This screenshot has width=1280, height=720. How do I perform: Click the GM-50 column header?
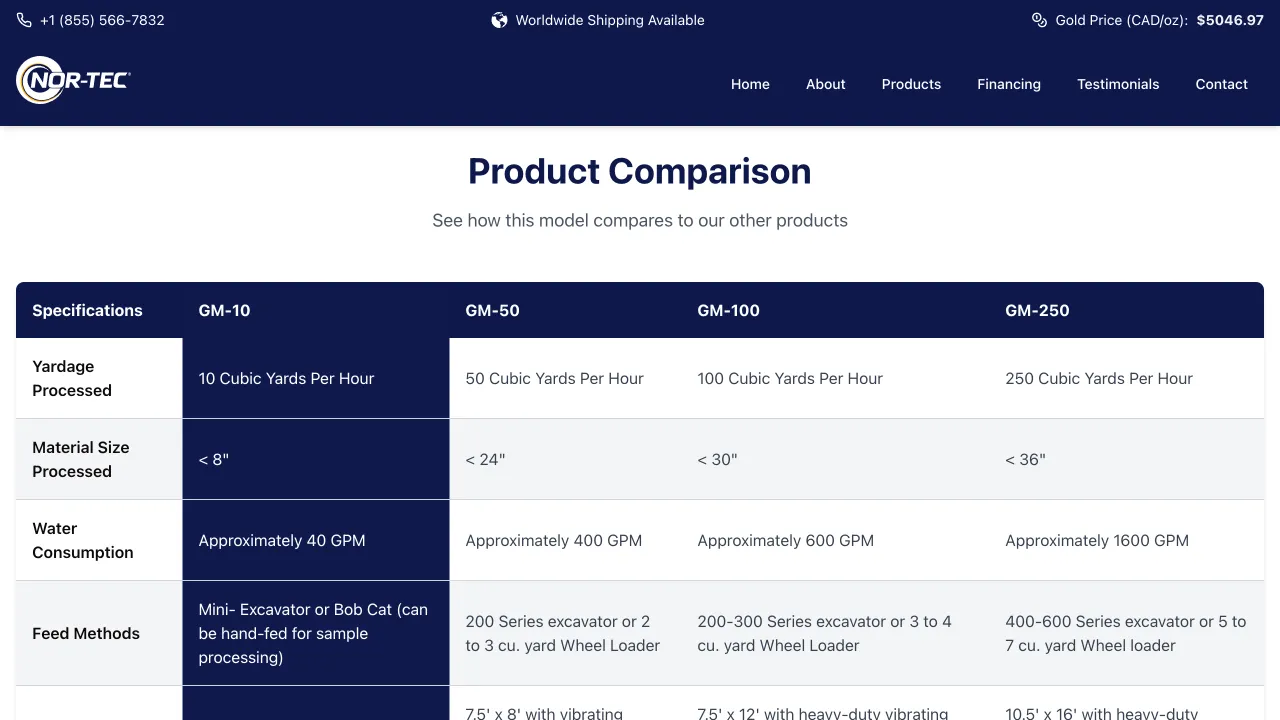pos(492,310)
